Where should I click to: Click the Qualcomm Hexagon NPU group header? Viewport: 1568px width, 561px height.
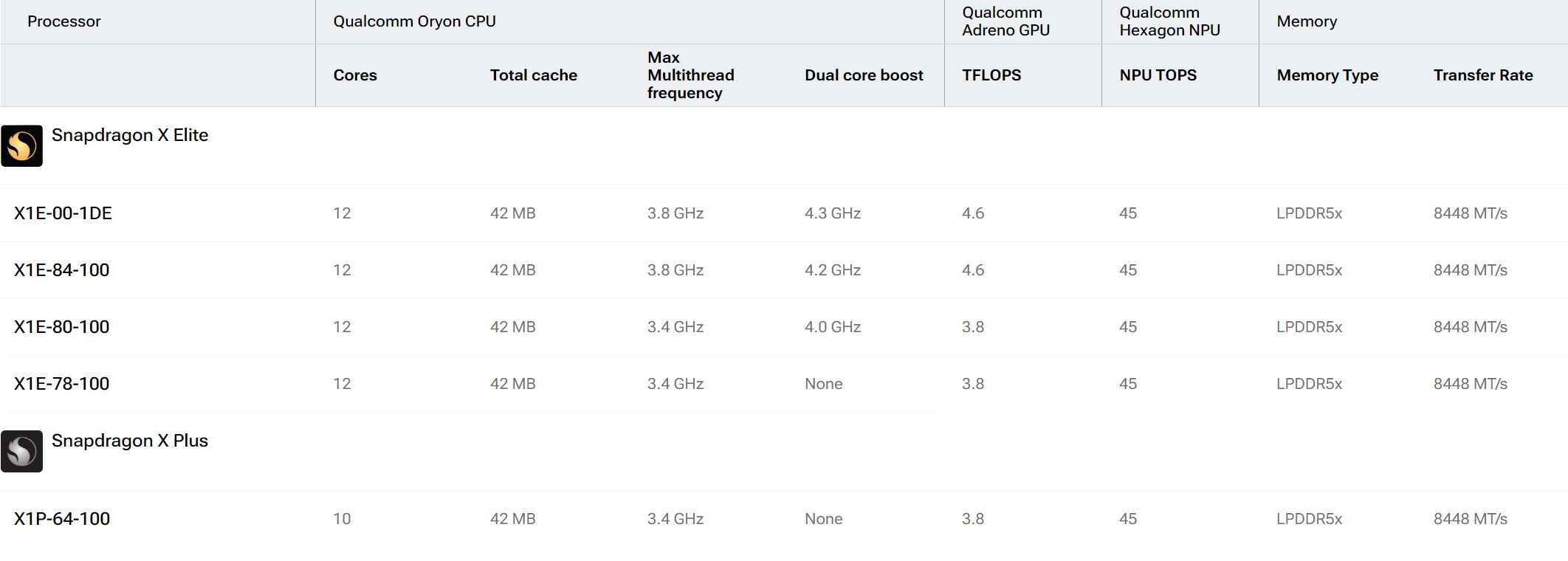click(1169, 21)
